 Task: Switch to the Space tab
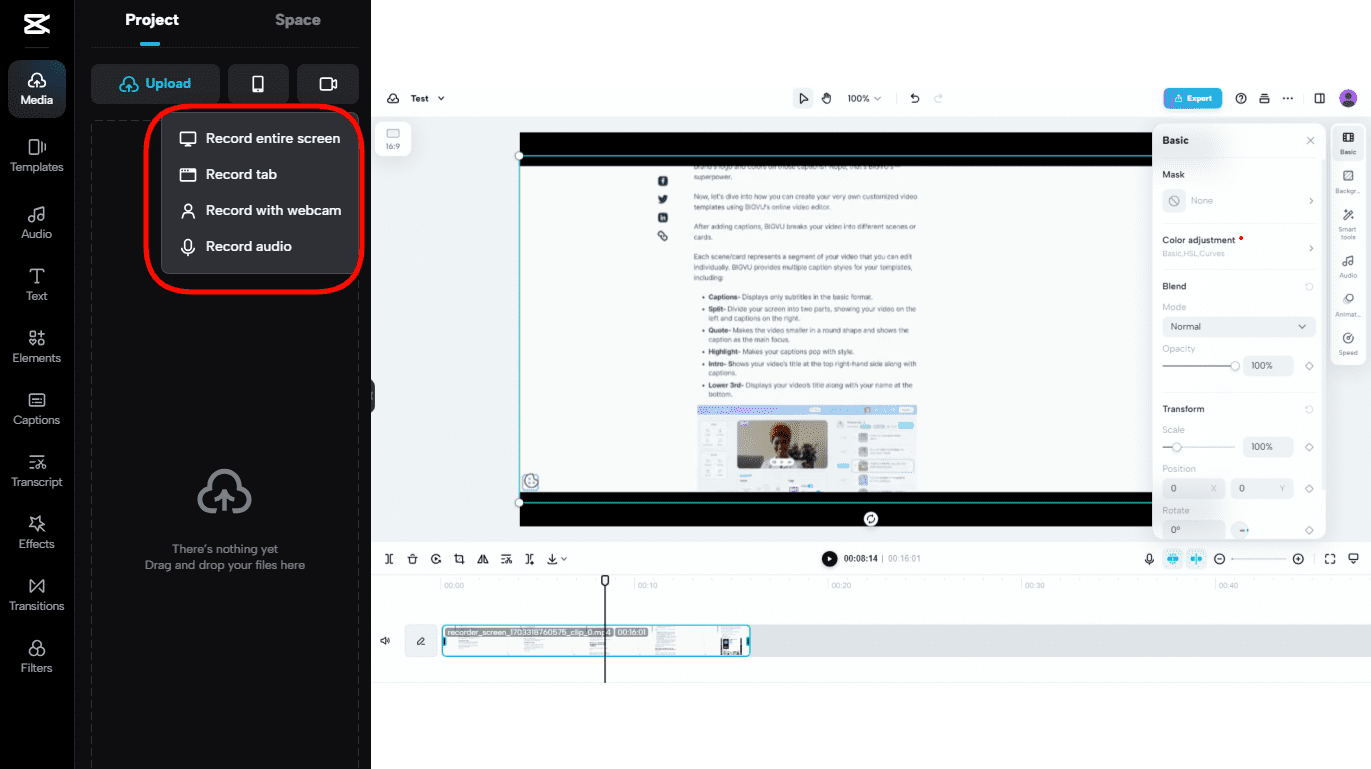click(x=297, y=19)
